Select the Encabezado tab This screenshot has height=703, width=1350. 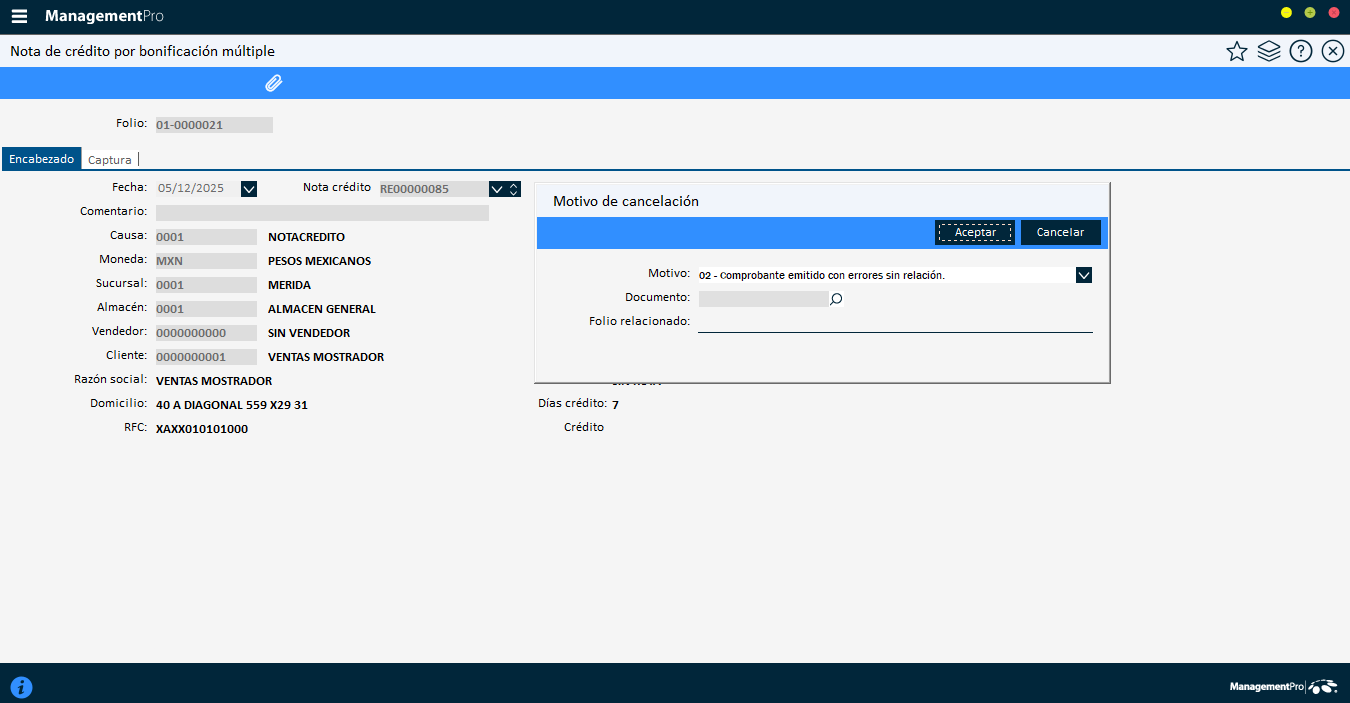click(41, 159)
